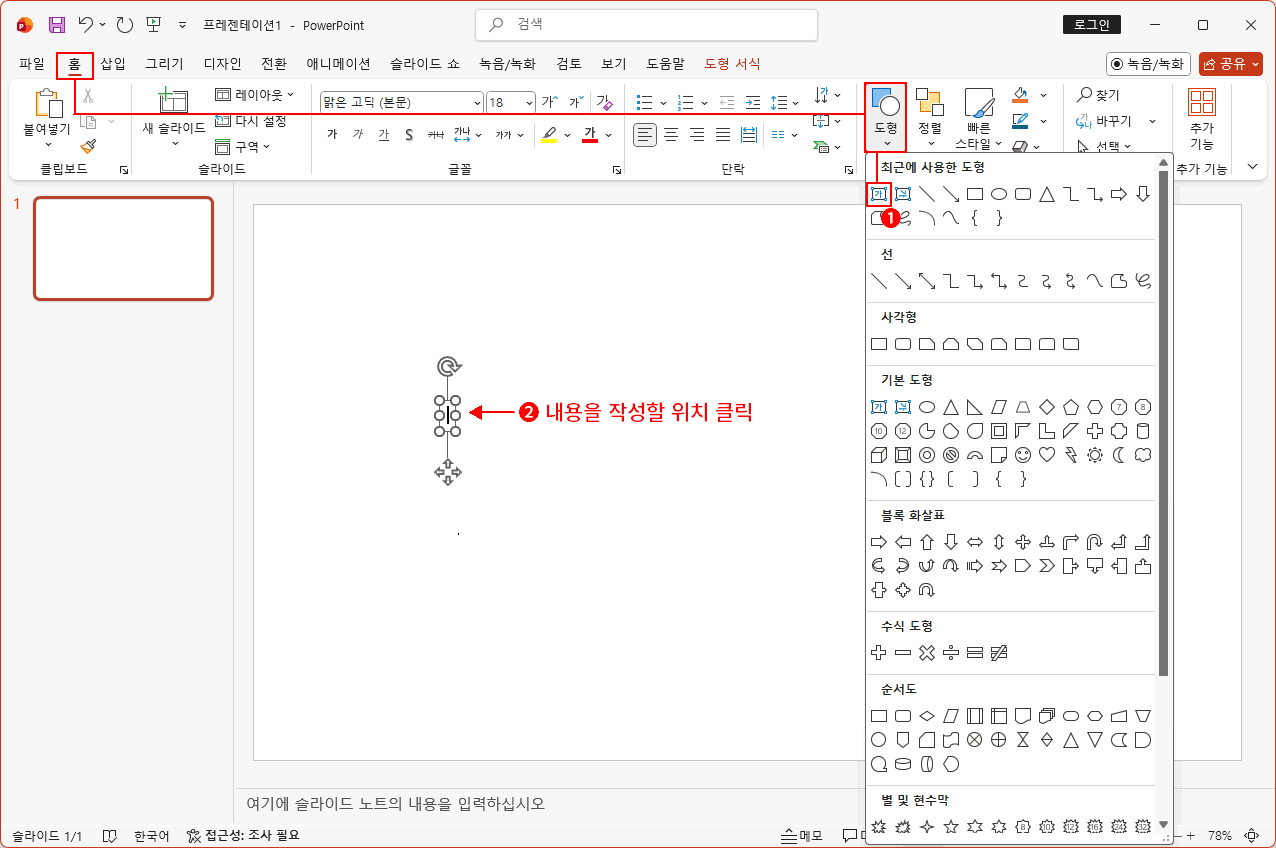Select the 서식 복사 (Format Painter) icon
Screen dimensions: 1276x848
(x=89, y=146)
